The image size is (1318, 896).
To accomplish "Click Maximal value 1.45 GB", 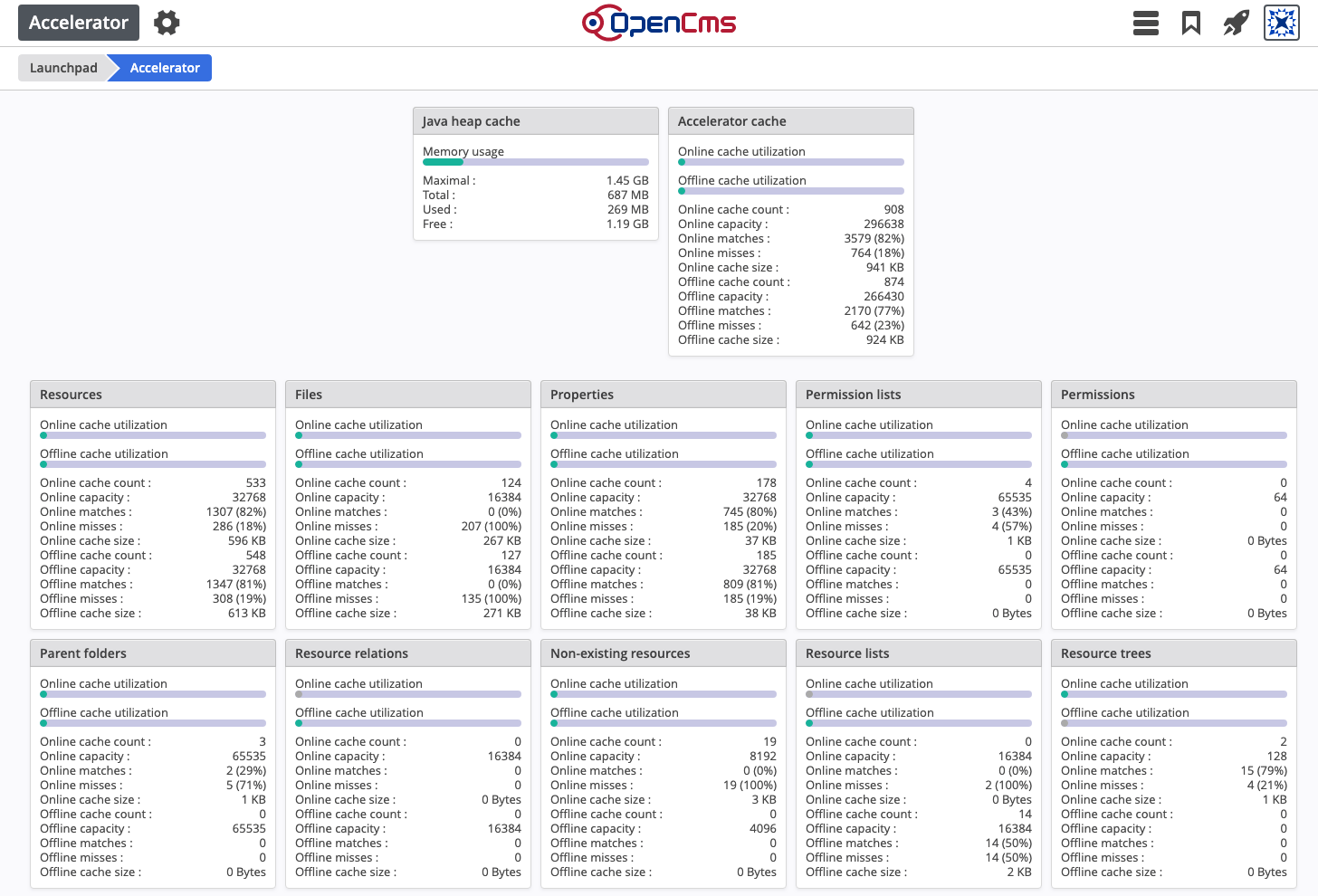I will tap(627, 180).
